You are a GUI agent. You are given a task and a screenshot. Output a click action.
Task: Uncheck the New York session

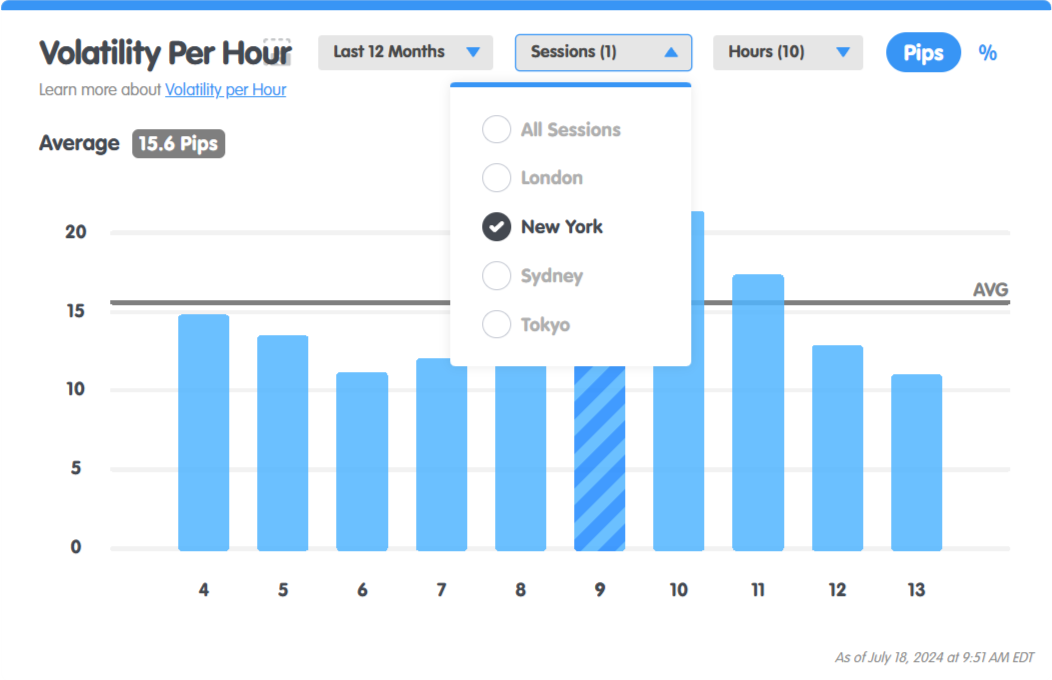tap(542, 227)
